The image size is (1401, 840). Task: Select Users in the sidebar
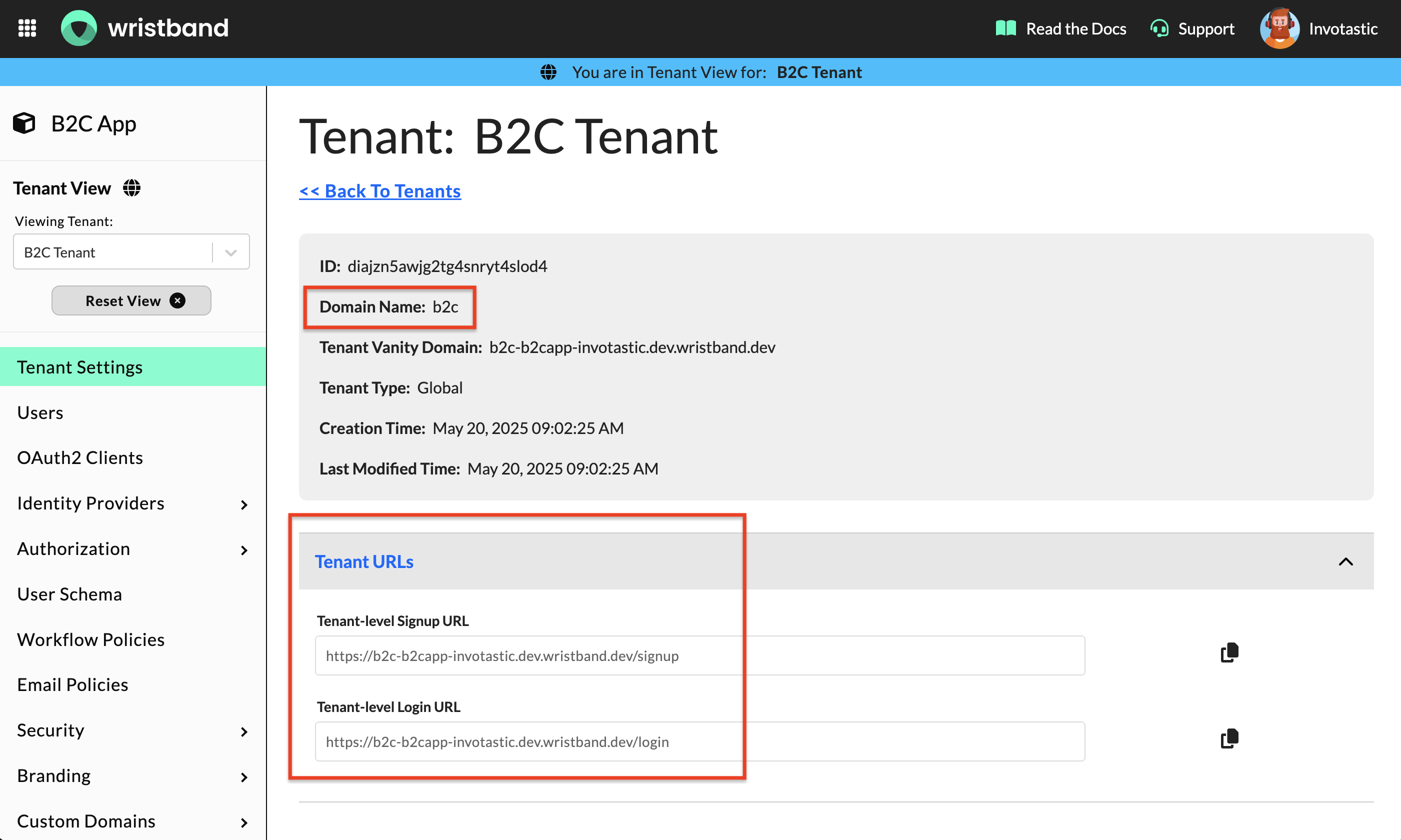point(40,412)
